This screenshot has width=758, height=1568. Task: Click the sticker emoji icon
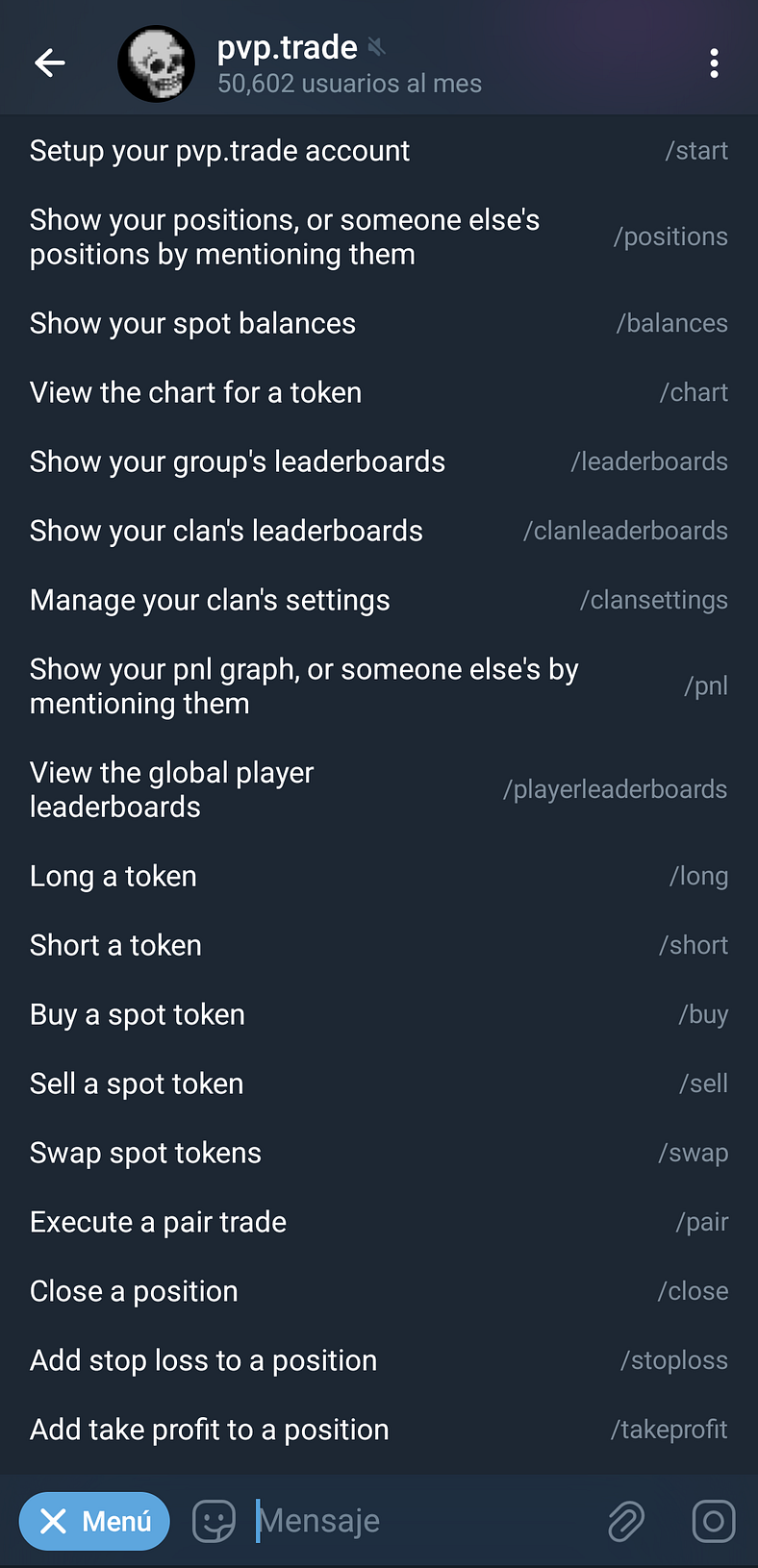coord(214,1521)
